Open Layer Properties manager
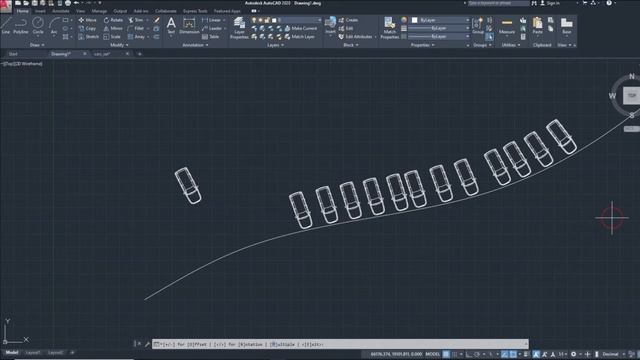The height and width of the screenshot is (360, 640). click(x=239, y=29)
